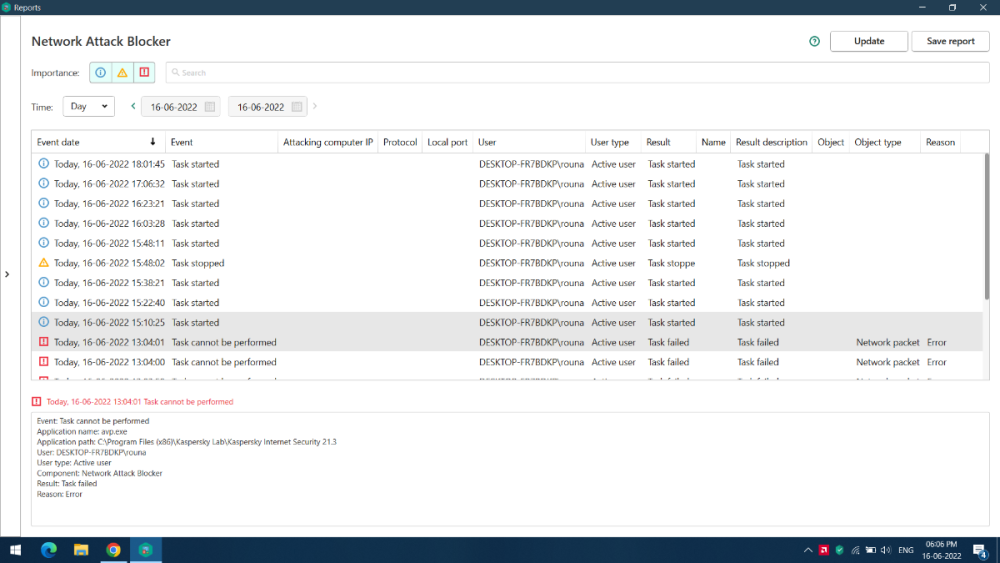This screenshot has height=563, width=1000.
Task: Toggle the informational events importance filter
Action: coord(101,73)
